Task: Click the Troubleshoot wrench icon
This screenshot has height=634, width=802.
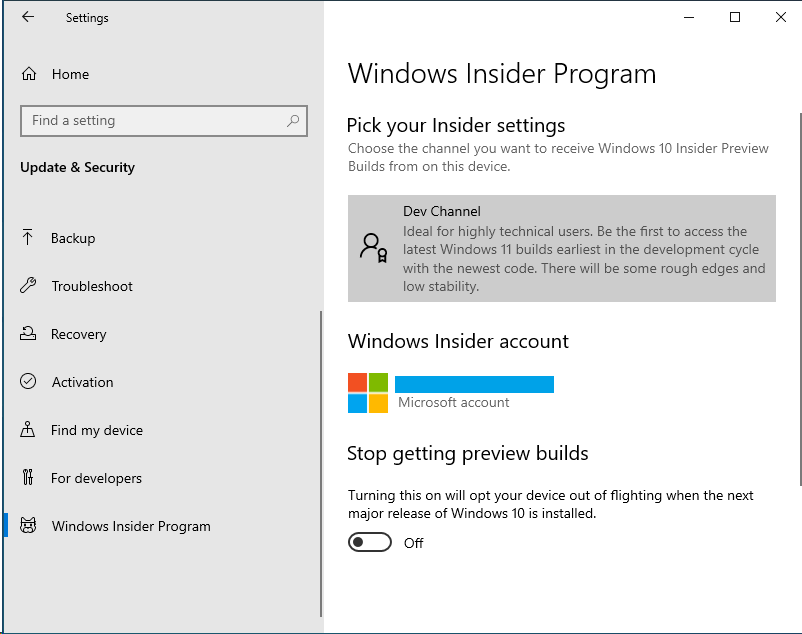Action: (28, 285)
